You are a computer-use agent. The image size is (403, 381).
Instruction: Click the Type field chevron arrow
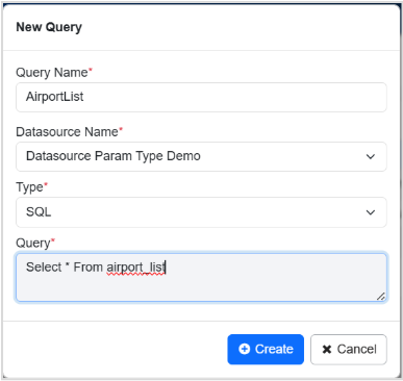(370, 212)
